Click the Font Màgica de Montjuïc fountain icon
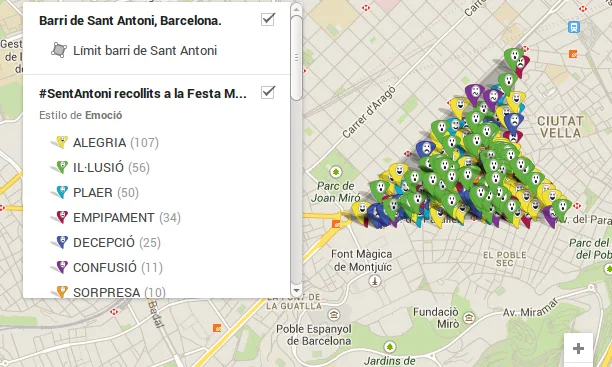Image resolution: width=612 pixels, height=367 pixels. tap(375, 280)
